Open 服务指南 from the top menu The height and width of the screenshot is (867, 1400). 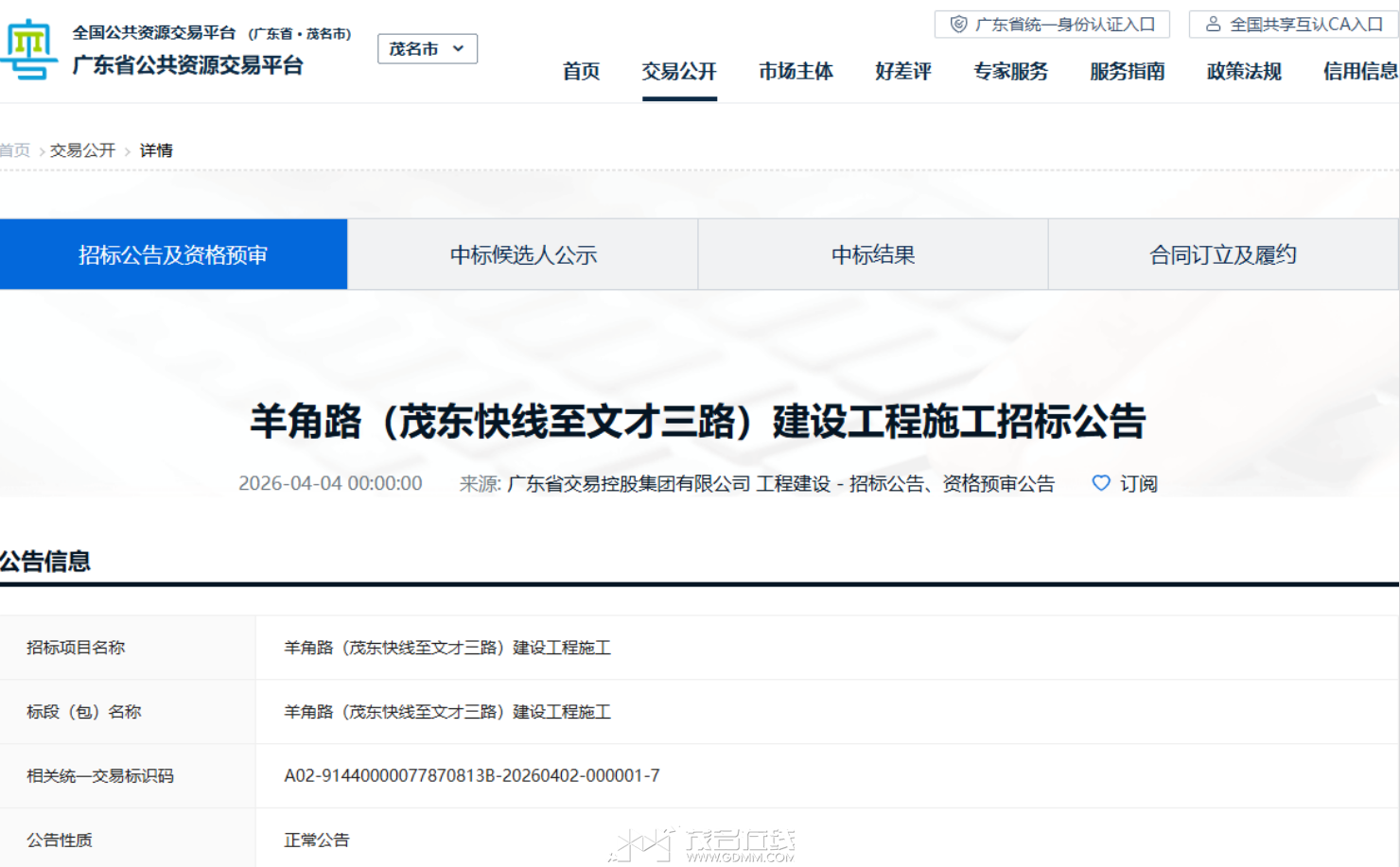(x=1127, y=72)
